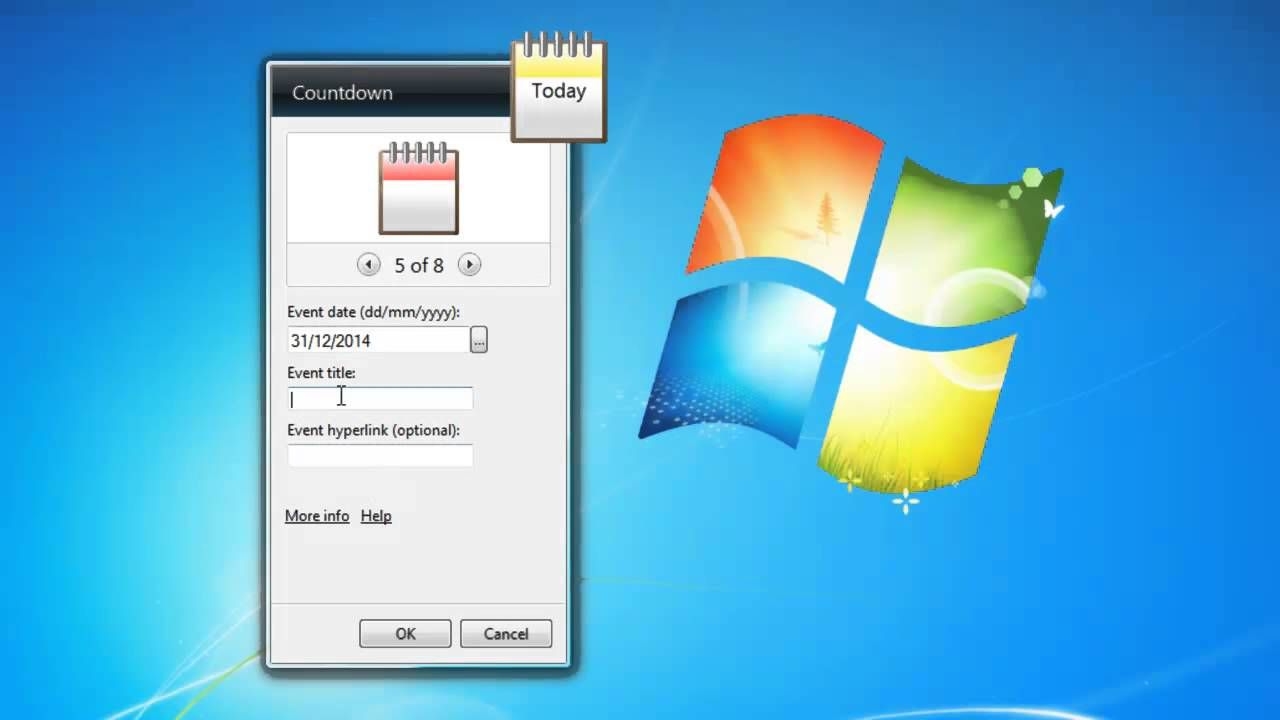Click the 'Event title:' label
1280x720 pixels.
pyautogui.click(x=321, y=373)
